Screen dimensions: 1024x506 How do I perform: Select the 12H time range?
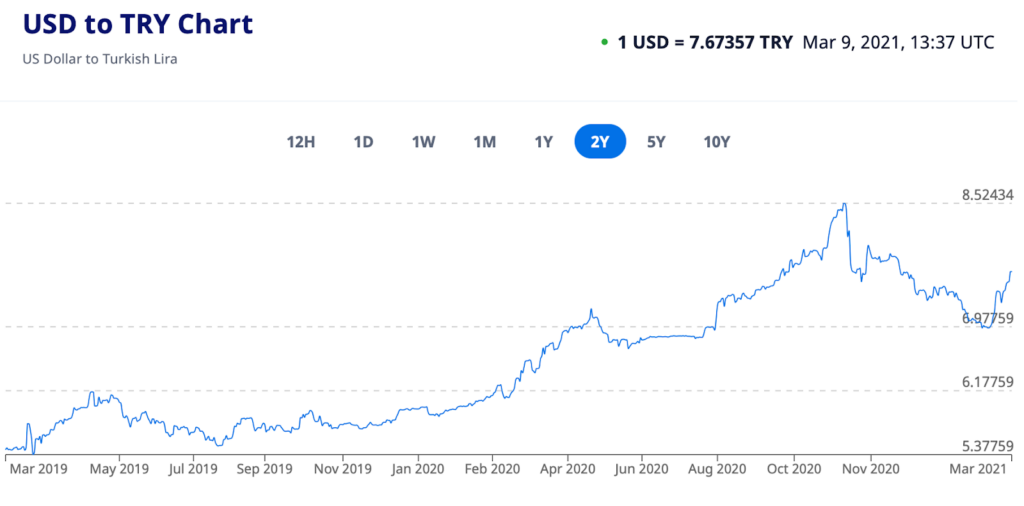[x=301, y=142]
